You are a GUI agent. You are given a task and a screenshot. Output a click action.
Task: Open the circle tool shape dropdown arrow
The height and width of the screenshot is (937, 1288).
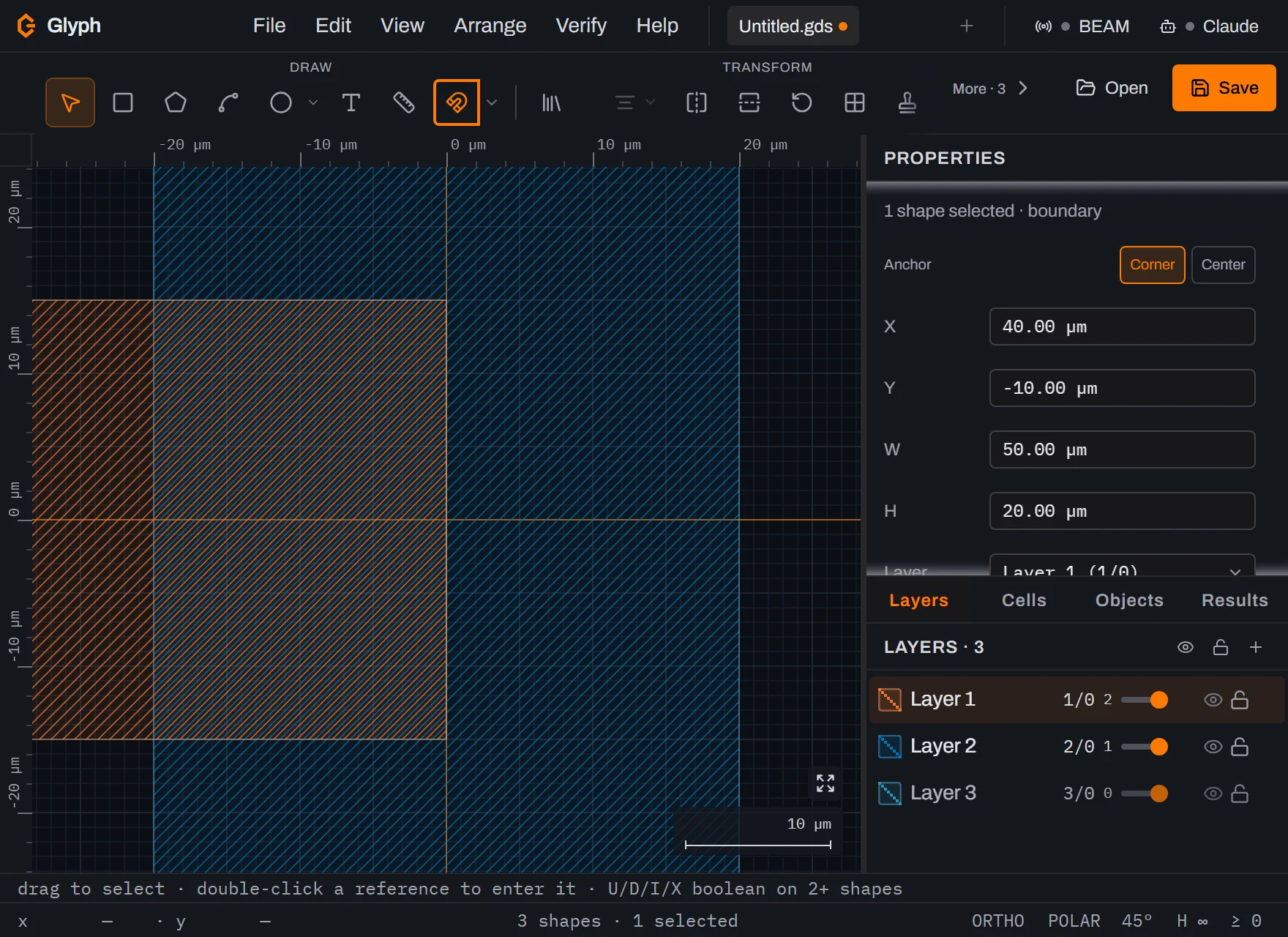[313, 102]
